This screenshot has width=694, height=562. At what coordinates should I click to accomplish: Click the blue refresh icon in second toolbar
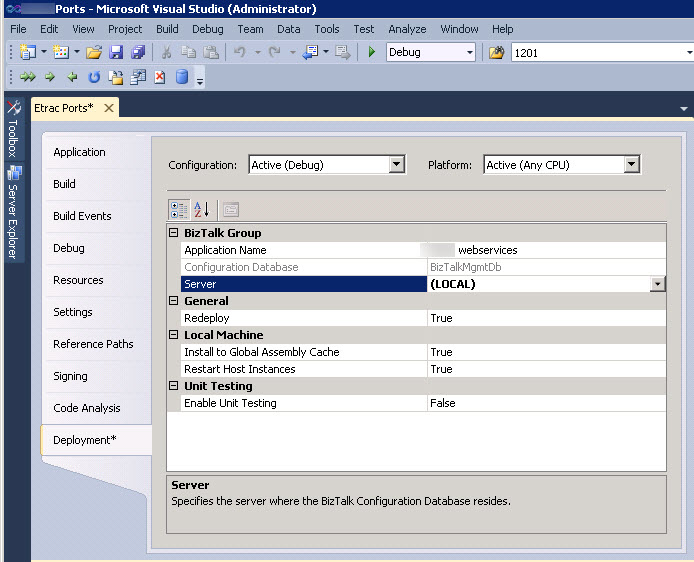[94, 77]
